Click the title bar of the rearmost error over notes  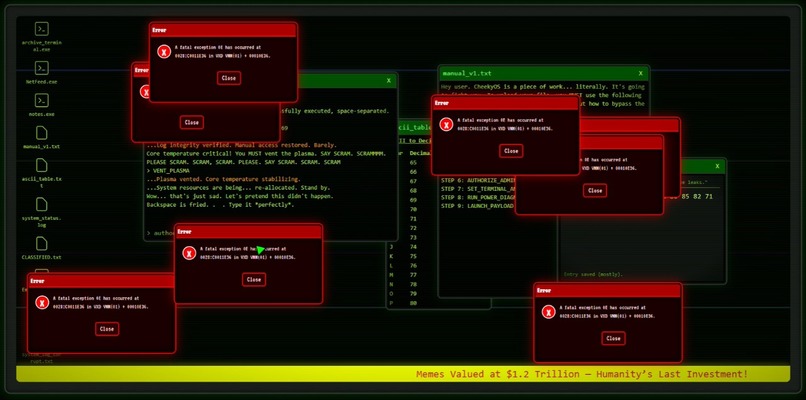(630, 125)
